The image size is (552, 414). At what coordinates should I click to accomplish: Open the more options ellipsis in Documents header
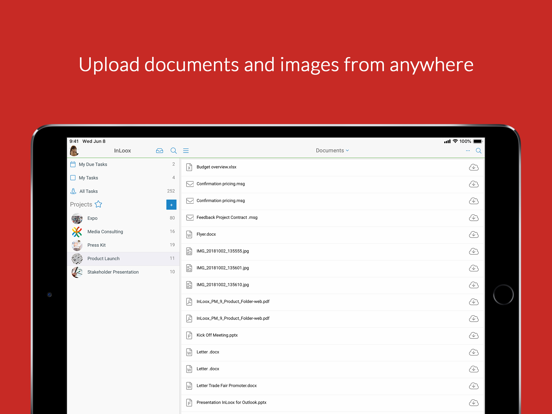click(468, 151)
